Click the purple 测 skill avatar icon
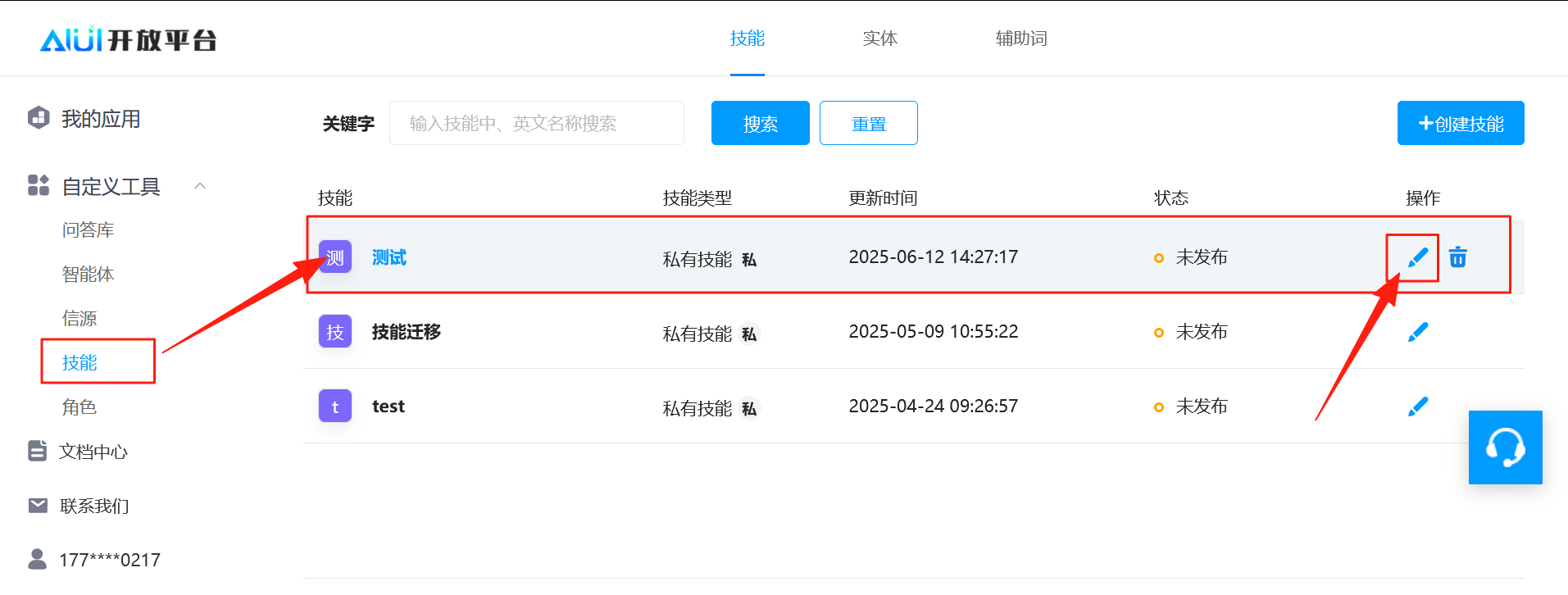1568x595 pixels. [335, 257]
